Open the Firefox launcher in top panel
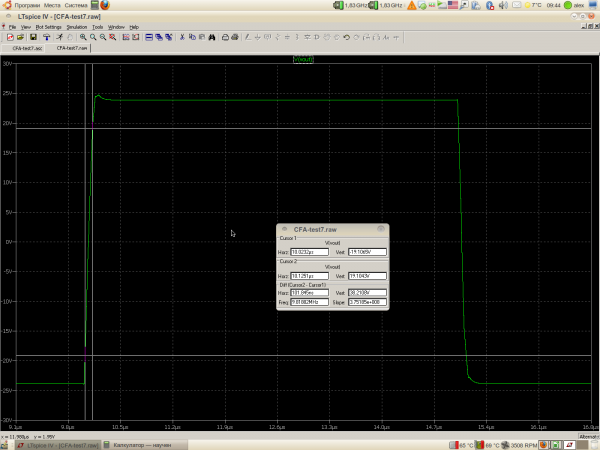 [105, 5]
